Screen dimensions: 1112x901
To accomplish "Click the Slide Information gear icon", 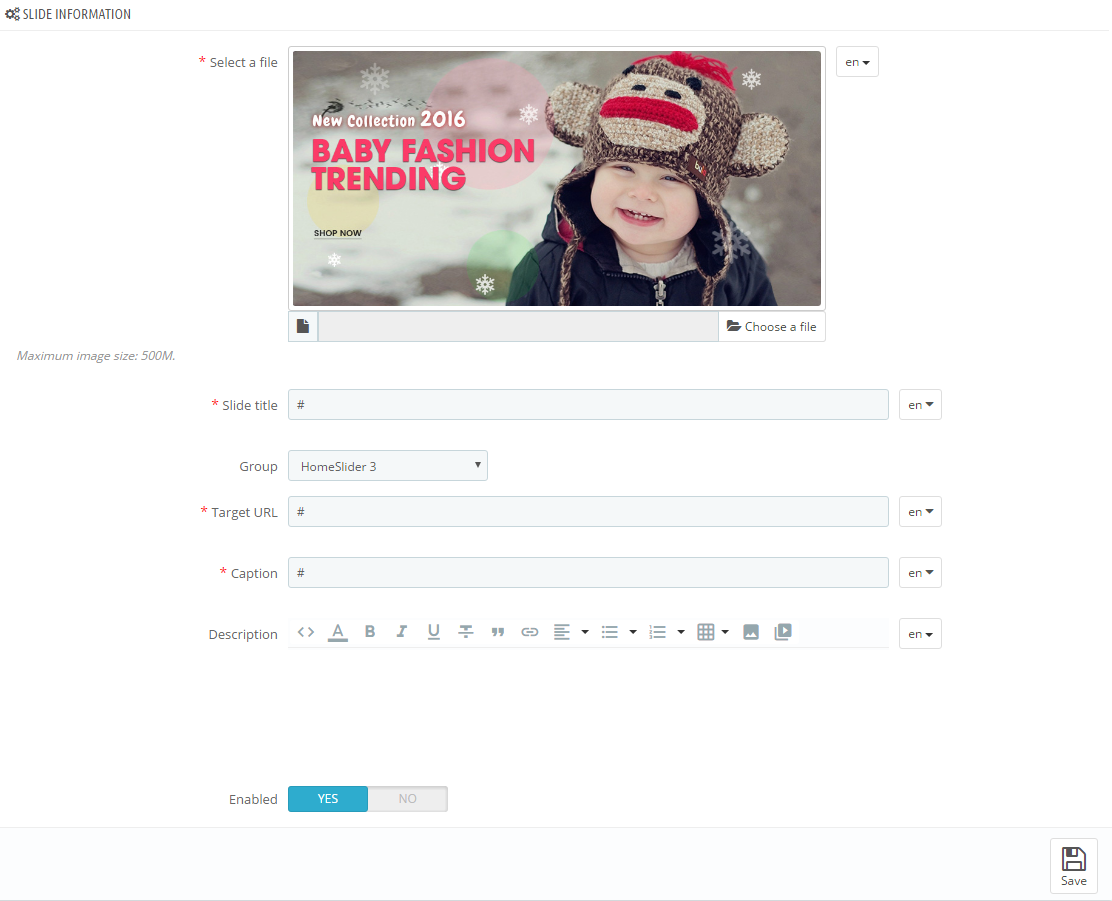I will [12, 13].
